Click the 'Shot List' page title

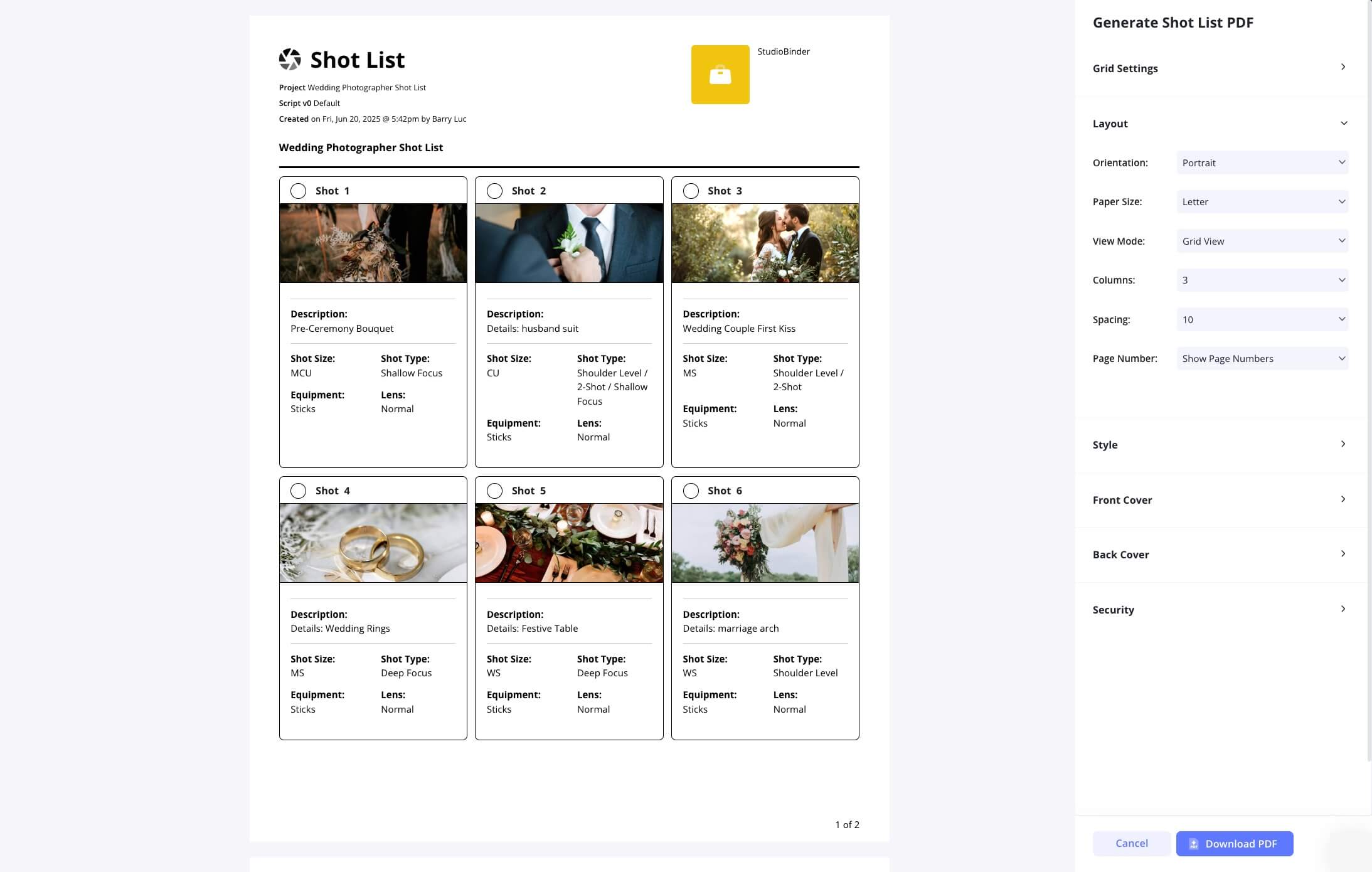pyautogui.click(x=358, y=60)
